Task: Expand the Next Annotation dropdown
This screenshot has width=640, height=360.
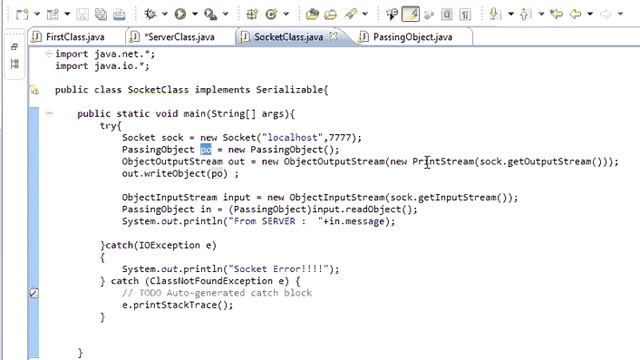Action: pos(511,14)
